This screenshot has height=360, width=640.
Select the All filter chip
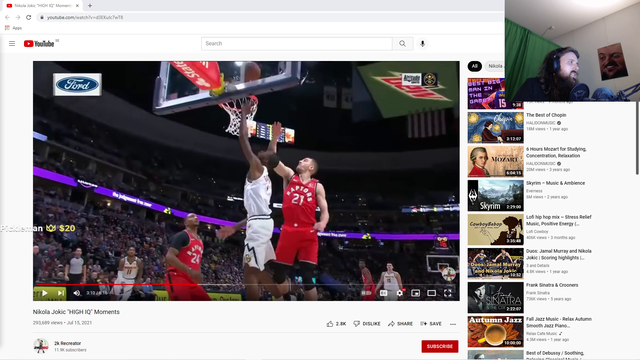tap(474, 66)
